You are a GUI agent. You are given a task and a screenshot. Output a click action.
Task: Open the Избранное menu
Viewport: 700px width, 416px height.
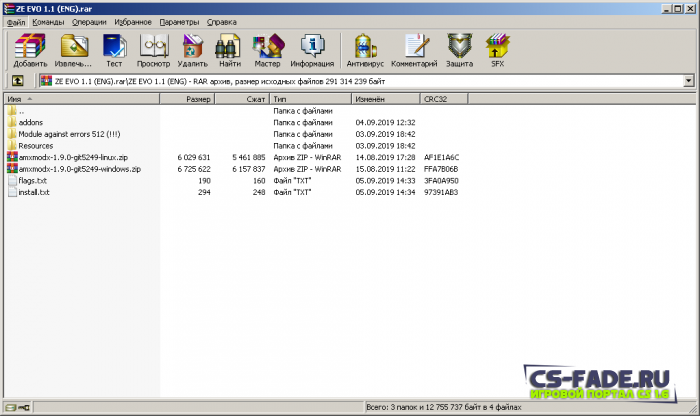point(133,22)
